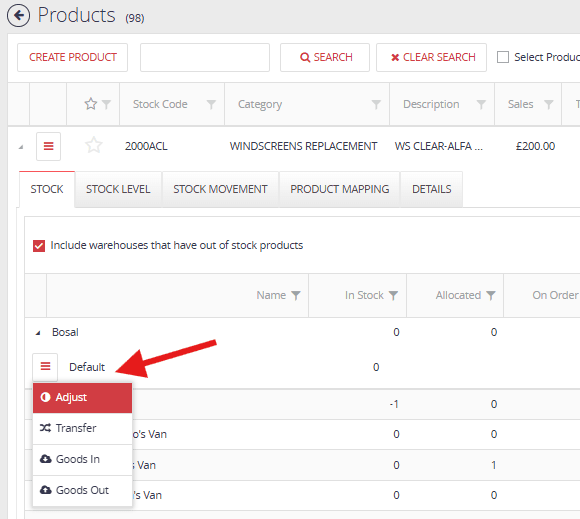Open the Stock Movement tab
Image resolution: width=580 pixels, height=519 pixels.
coord(220,189)
